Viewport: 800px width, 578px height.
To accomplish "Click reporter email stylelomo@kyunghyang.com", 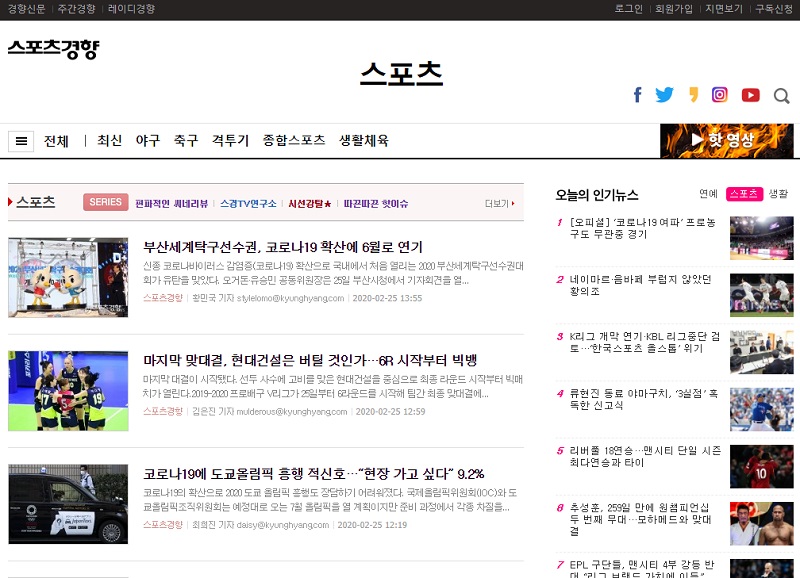I will click(290, 298).
